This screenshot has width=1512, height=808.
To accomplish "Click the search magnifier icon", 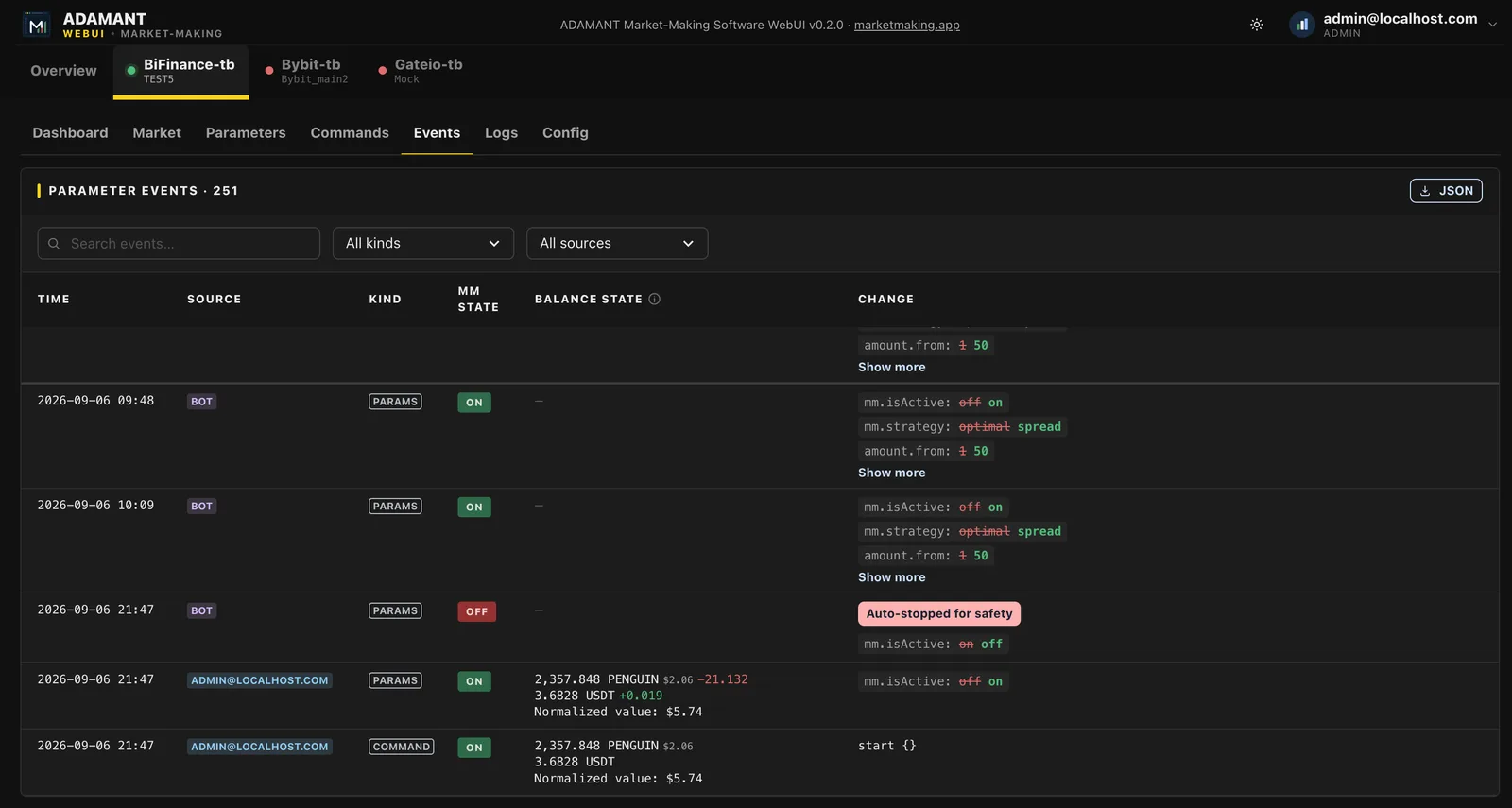I will tap(54, 244).
